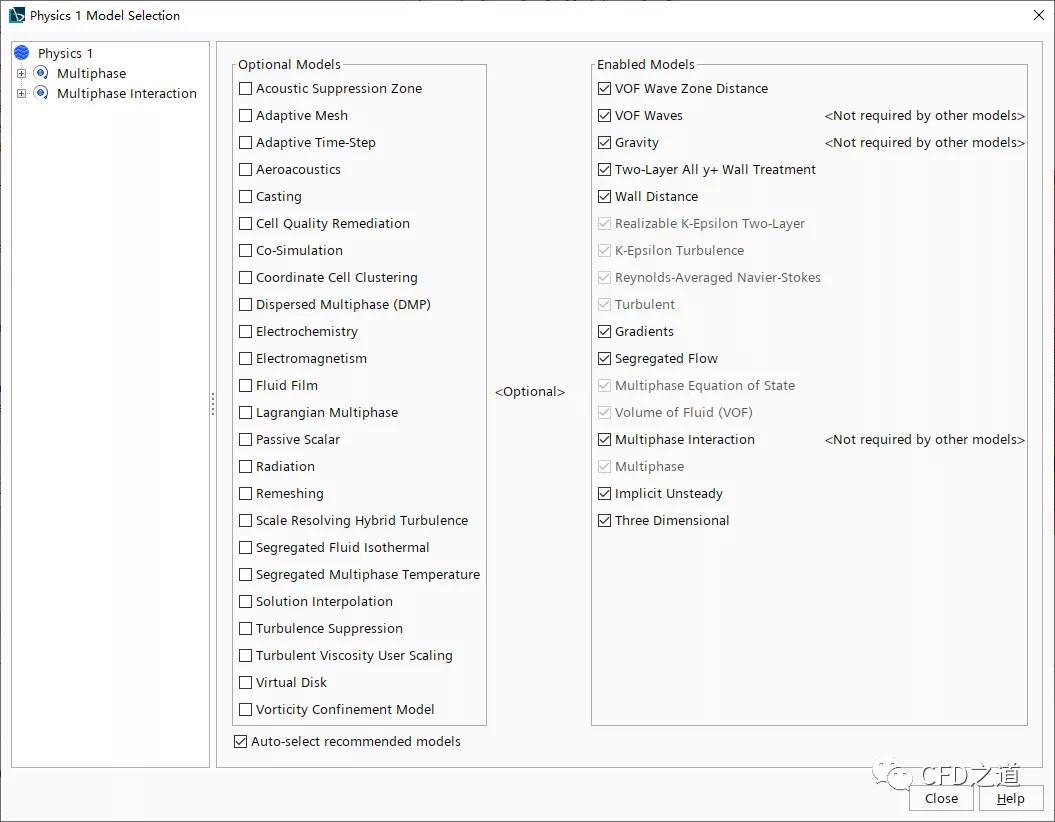The image size is (1055, 822).
Task: Enable the Fluid Film model
Action: pyautogui.click(x=246, y=385)
